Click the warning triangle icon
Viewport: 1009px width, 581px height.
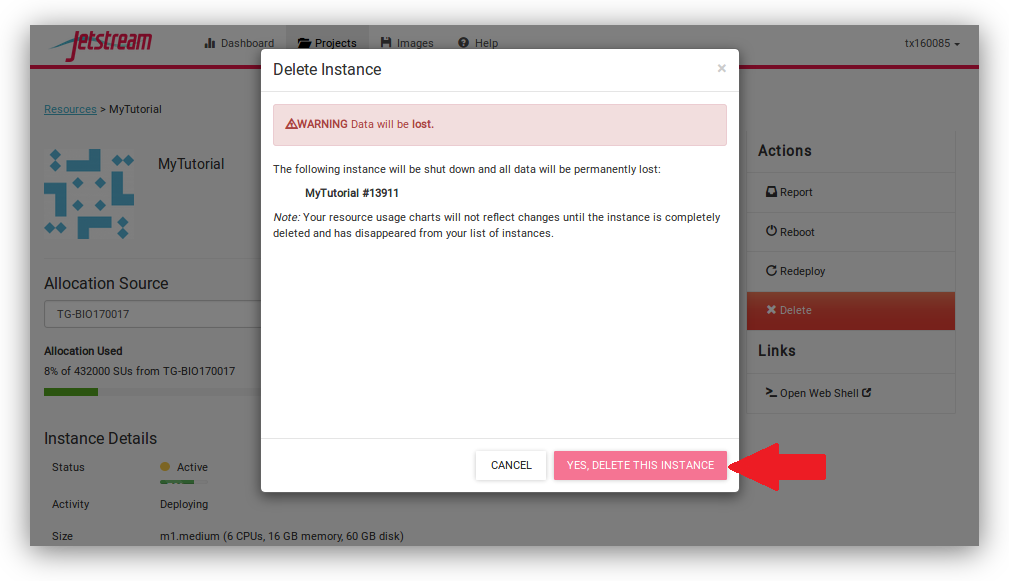point(291,124)
